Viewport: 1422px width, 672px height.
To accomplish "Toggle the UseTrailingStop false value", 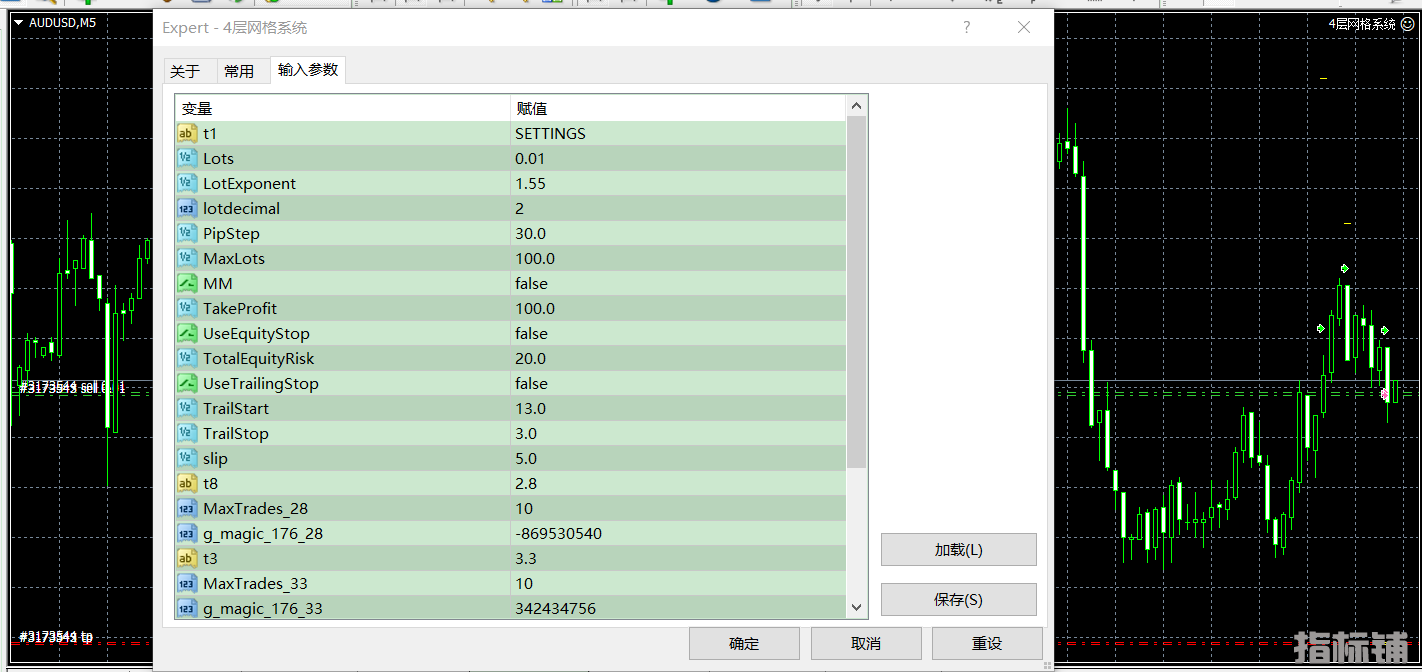I will click(x=531, y=384).
